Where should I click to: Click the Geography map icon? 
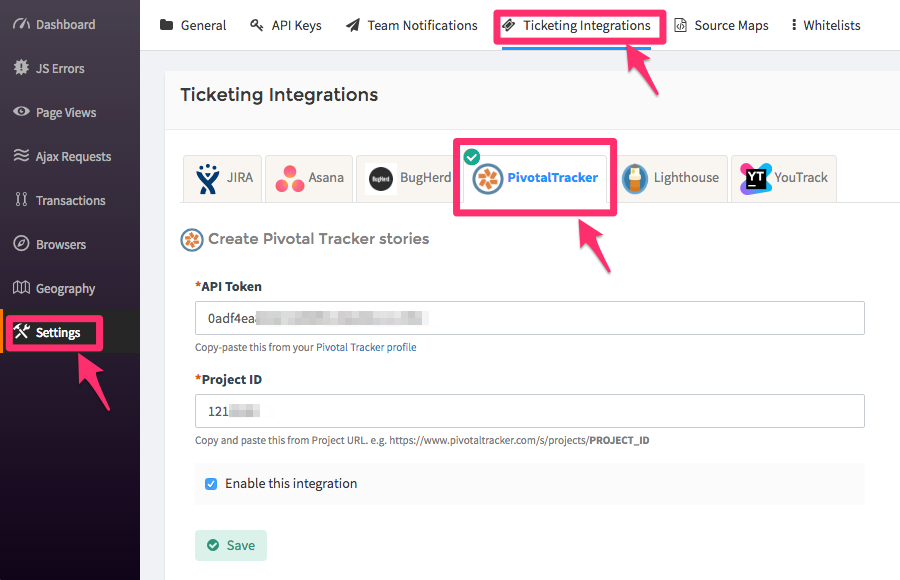coord(21,287)
